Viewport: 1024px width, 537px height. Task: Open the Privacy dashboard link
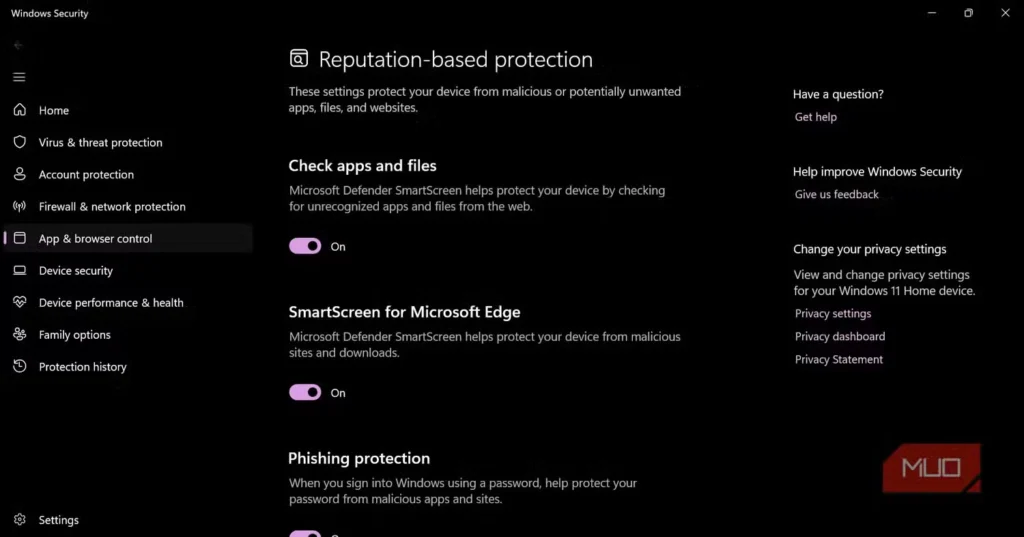tap(839, 336)
